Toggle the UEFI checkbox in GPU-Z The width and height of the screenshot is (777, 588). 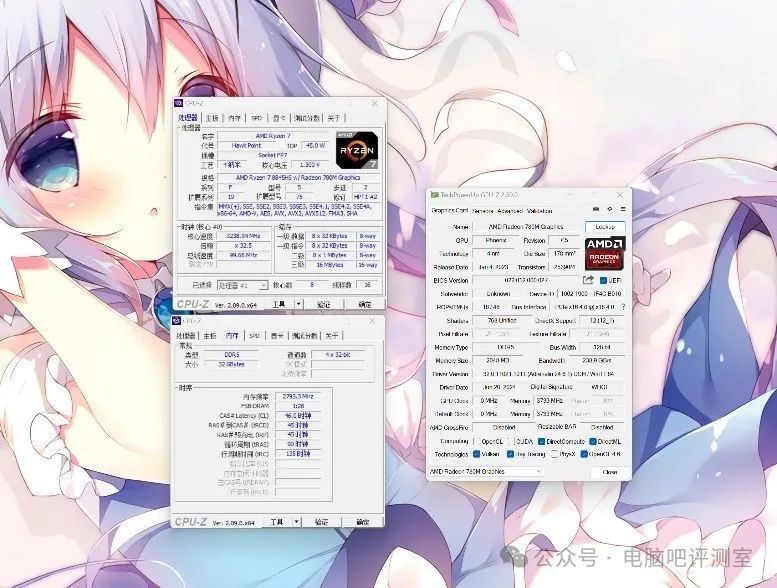(x=603, y=280)
